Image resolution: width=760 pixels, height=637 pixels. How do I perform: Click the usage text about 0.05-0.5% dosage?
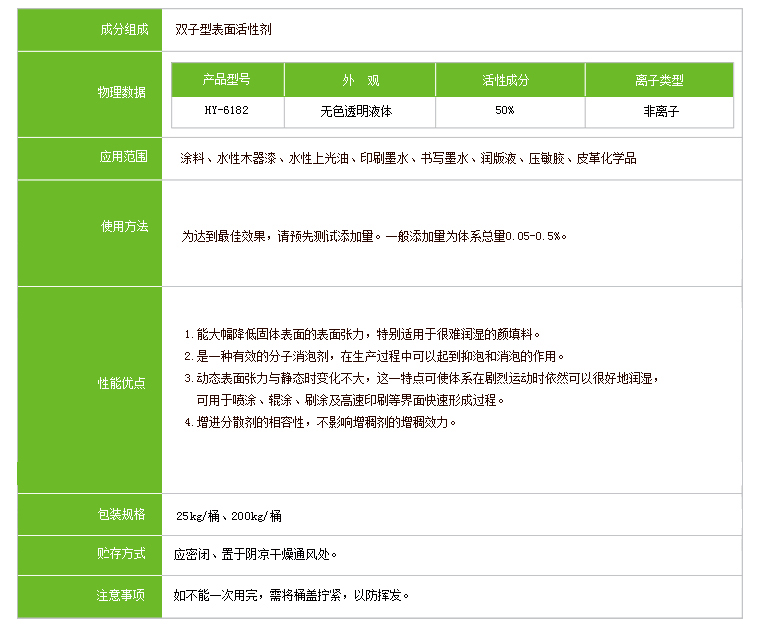click(x=374, y=236)
